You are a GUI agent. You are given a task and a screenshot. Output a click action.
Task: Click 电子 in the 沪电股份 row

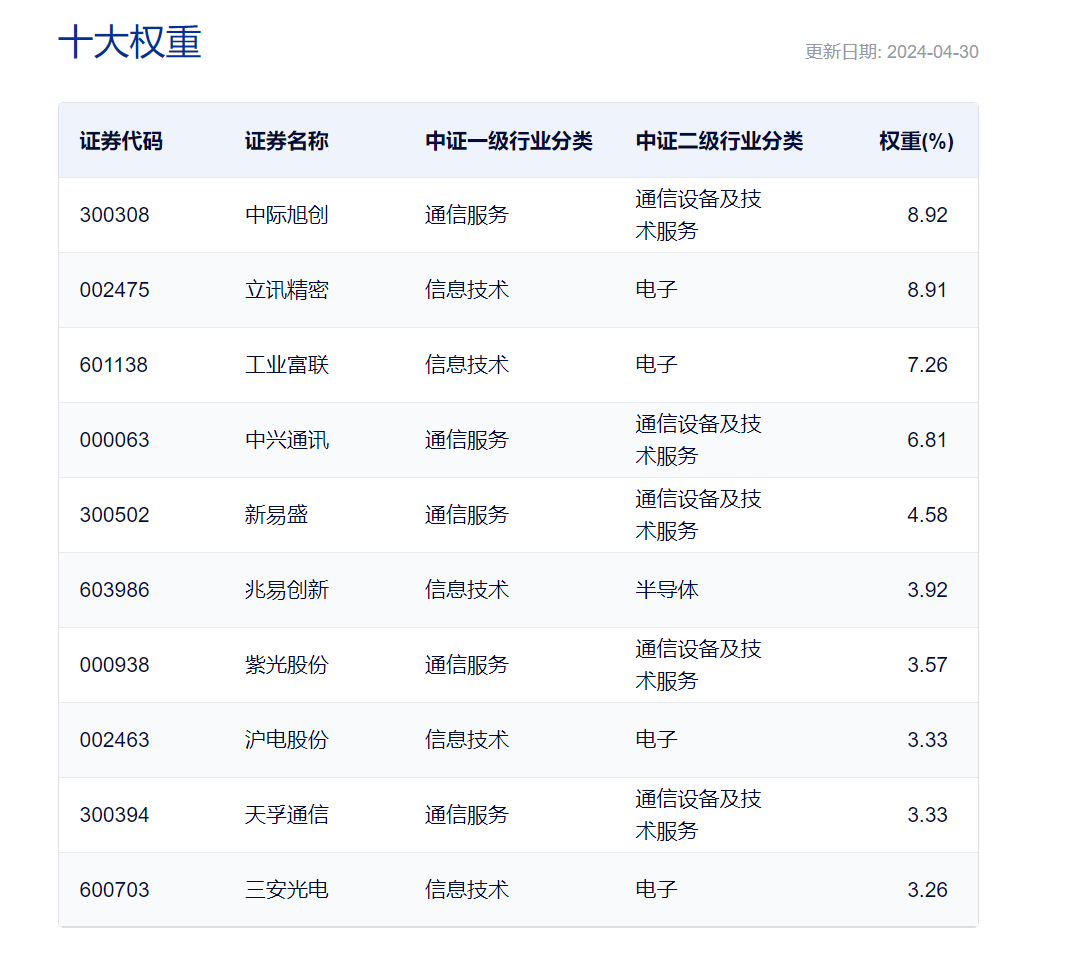click(656, 741)
